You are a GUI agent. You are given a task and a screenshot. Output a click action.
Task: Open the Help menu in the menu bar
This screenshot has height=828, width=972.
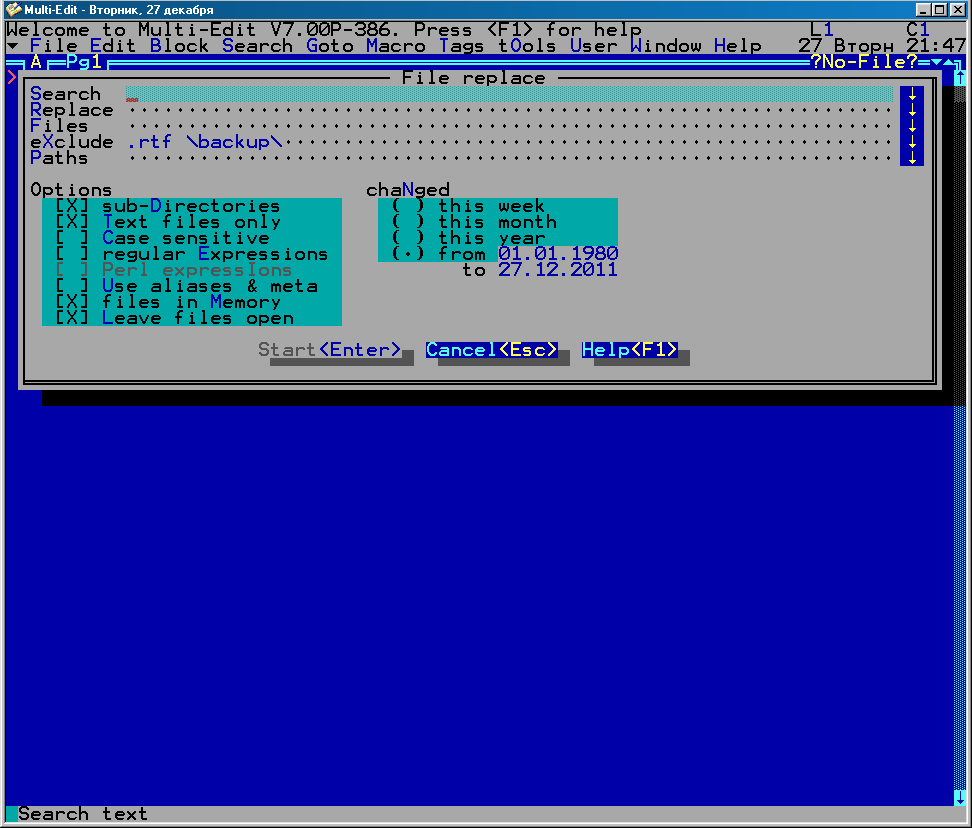tap(738, 46)
